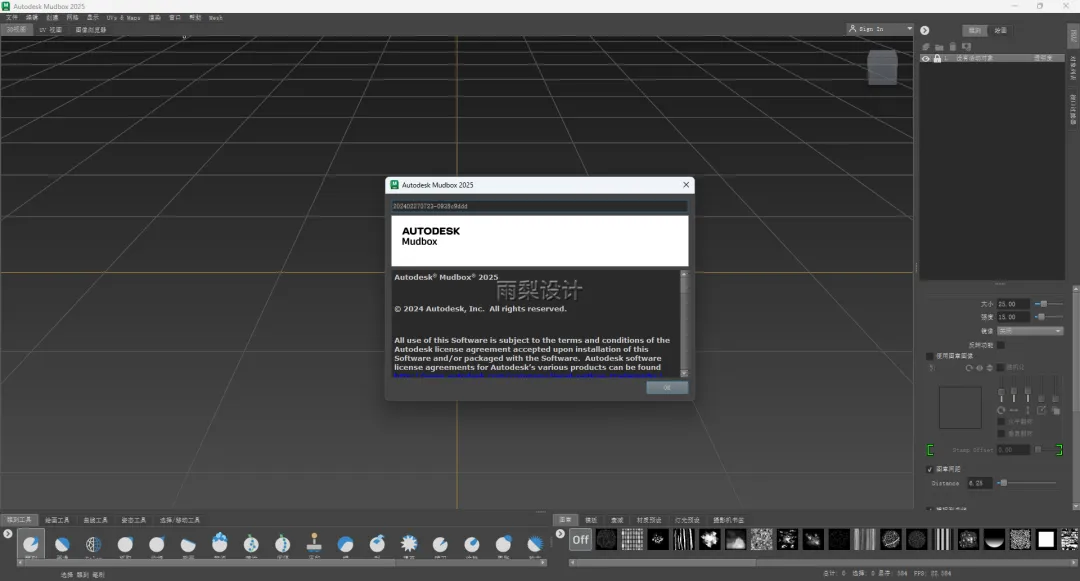
Task: Adjust the Distance slider
Action: pyautogui.click(x=1026, y=483)
